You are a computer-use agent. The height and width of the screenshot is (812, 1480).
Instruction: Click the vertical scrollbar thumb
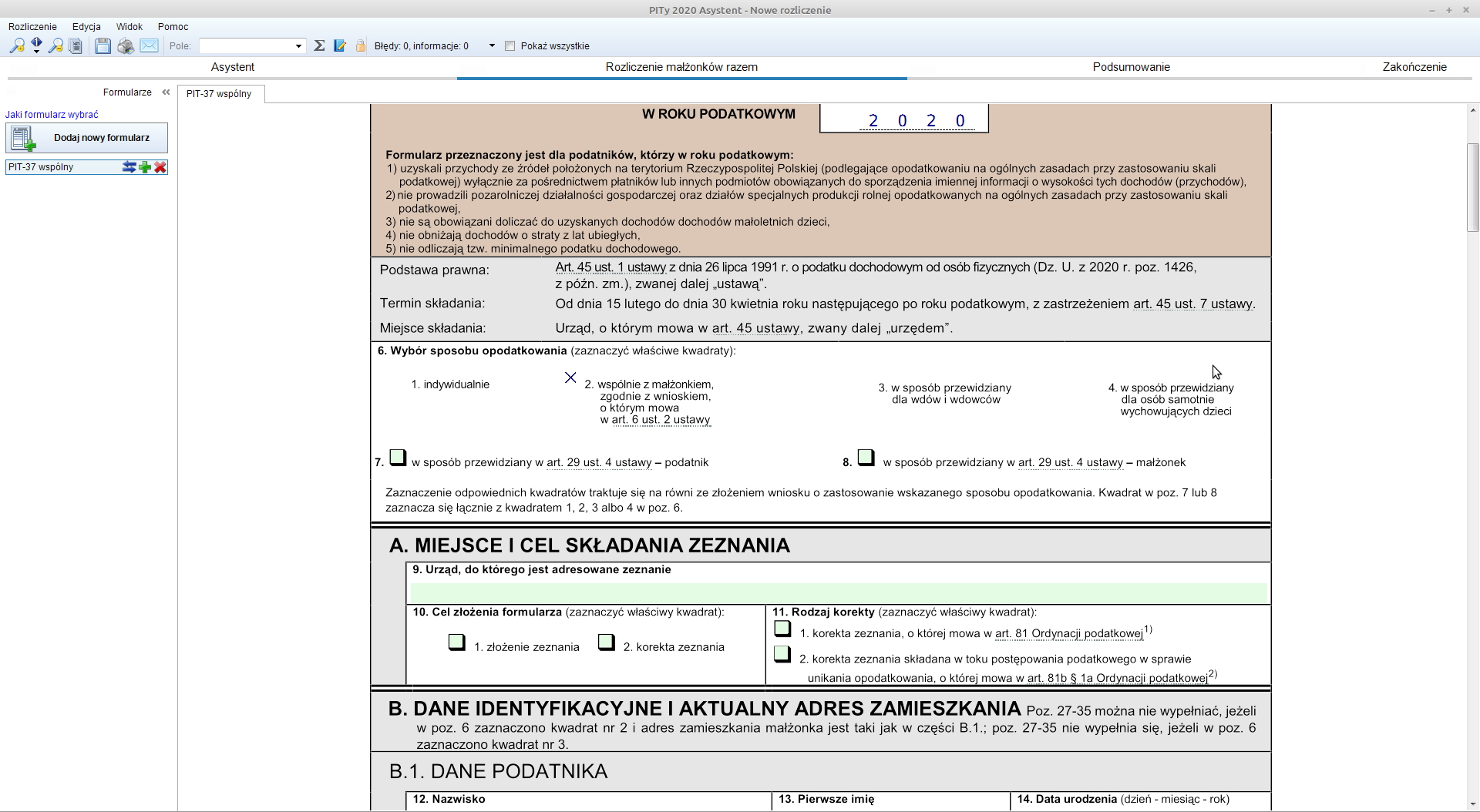coord(1472,187)
